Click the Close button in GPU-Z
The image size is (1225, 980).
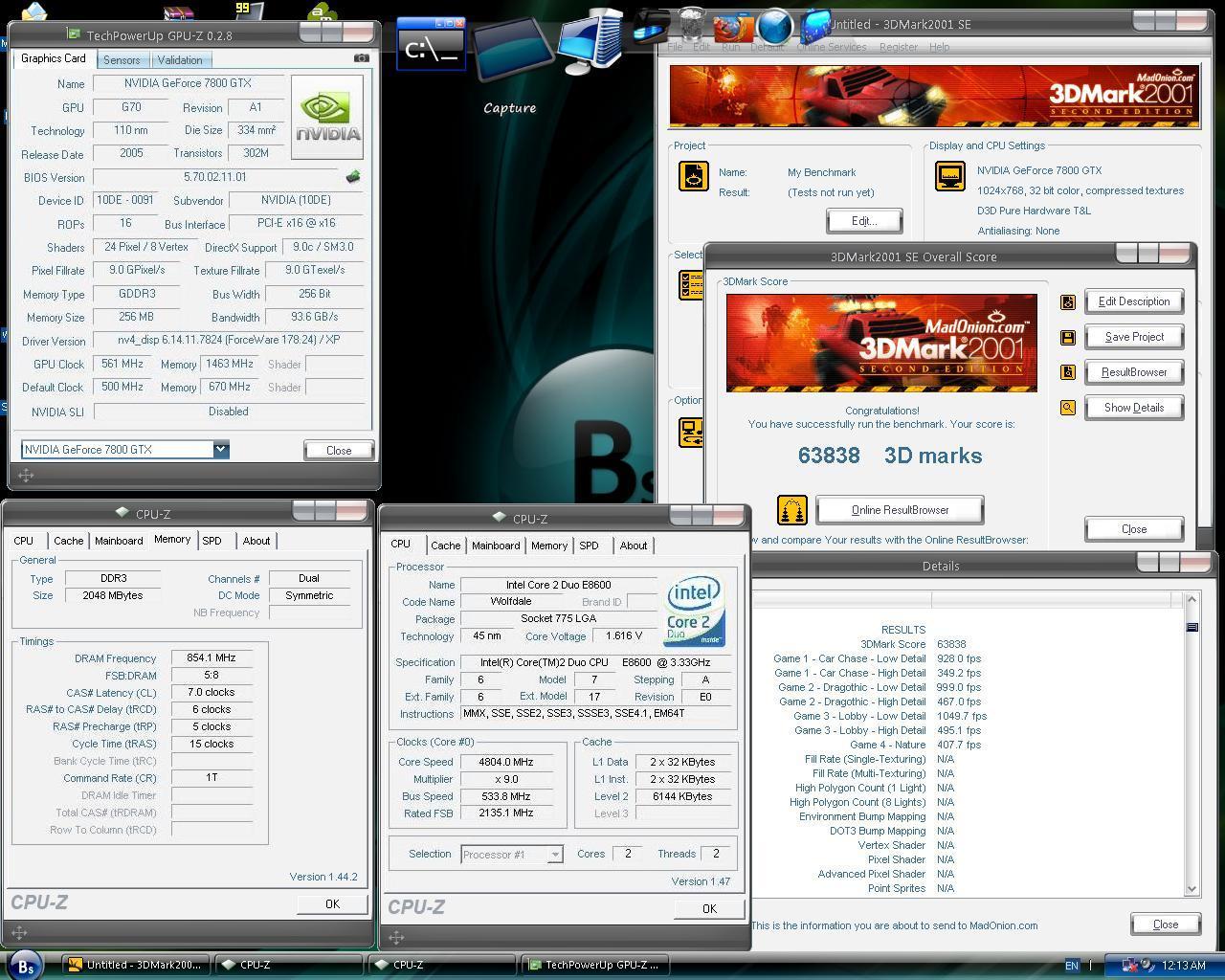pyautogui.click(x=339, y=450)
